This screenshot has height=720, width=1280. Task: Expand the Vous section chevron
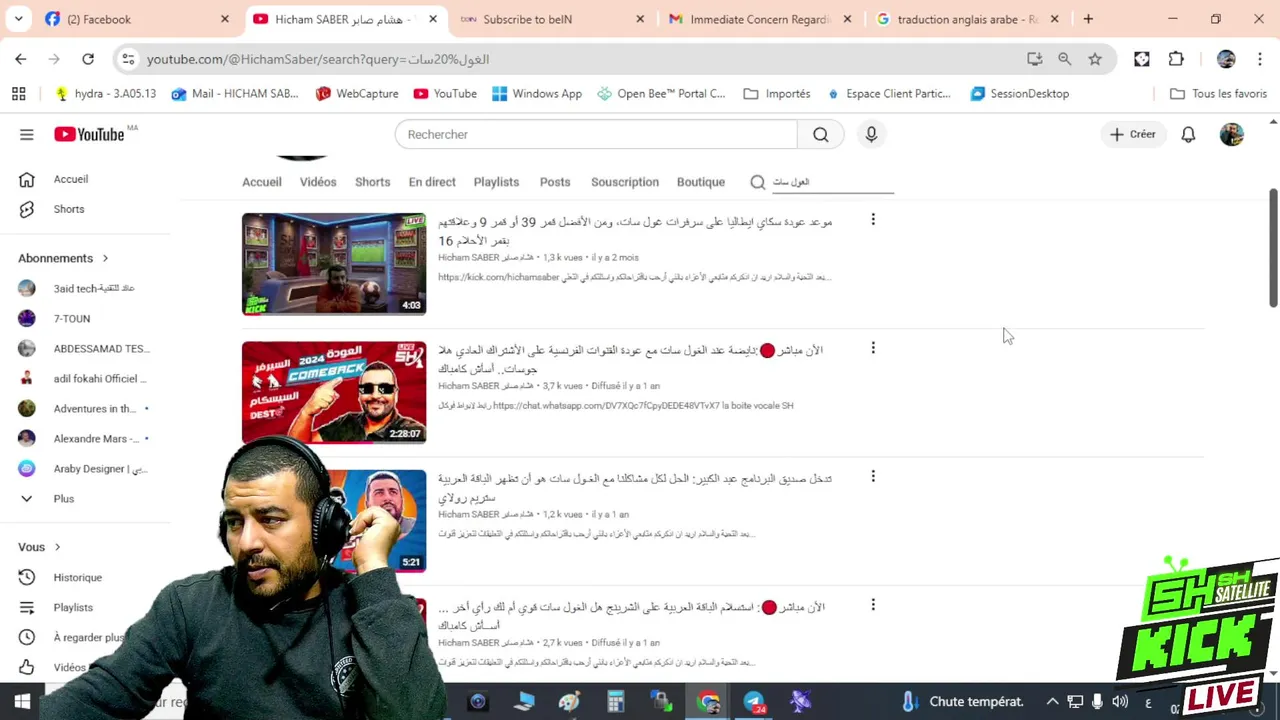(x=57, y=547)
